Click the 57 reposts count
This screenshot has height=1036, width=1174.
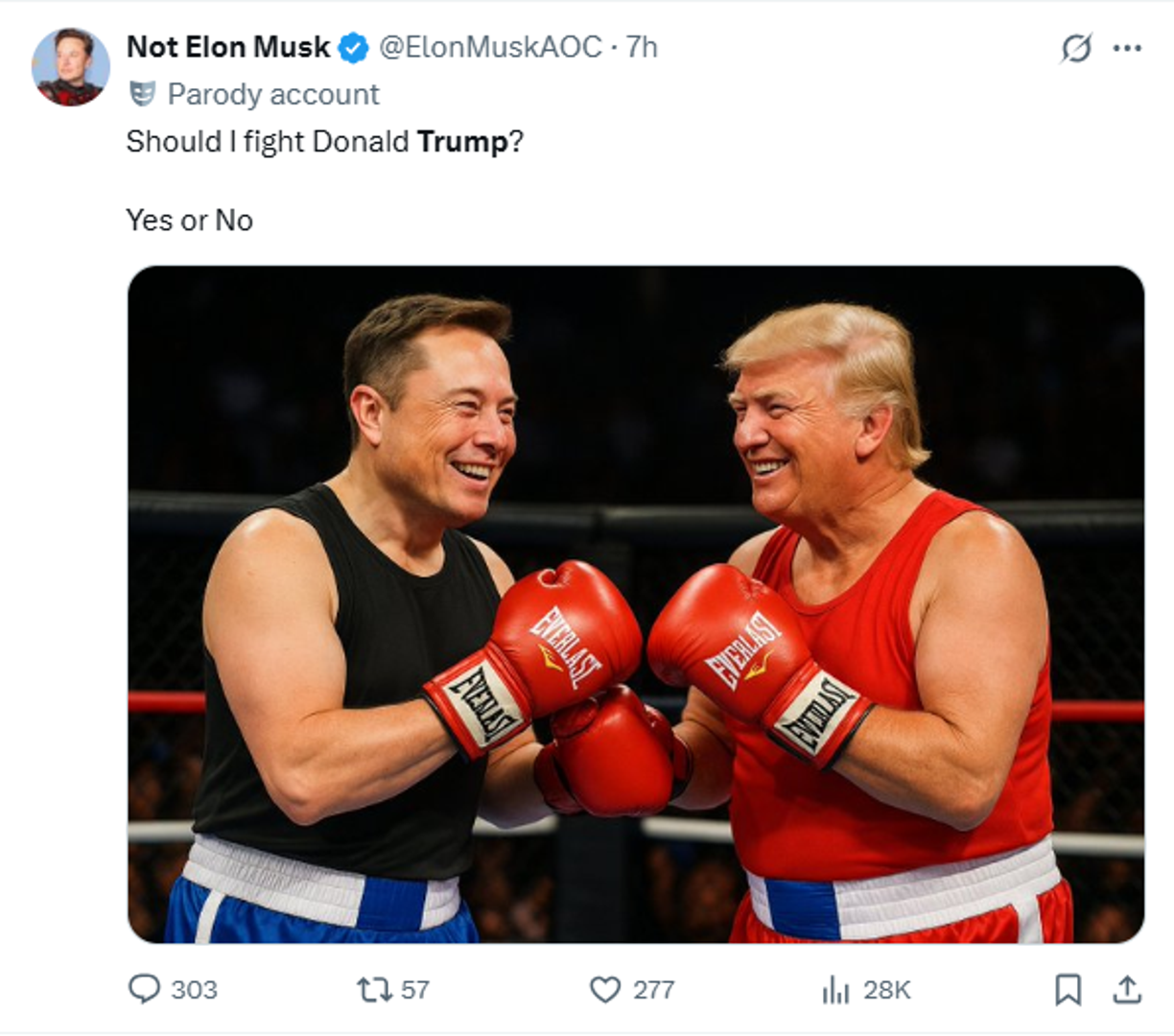click(414, 990)
